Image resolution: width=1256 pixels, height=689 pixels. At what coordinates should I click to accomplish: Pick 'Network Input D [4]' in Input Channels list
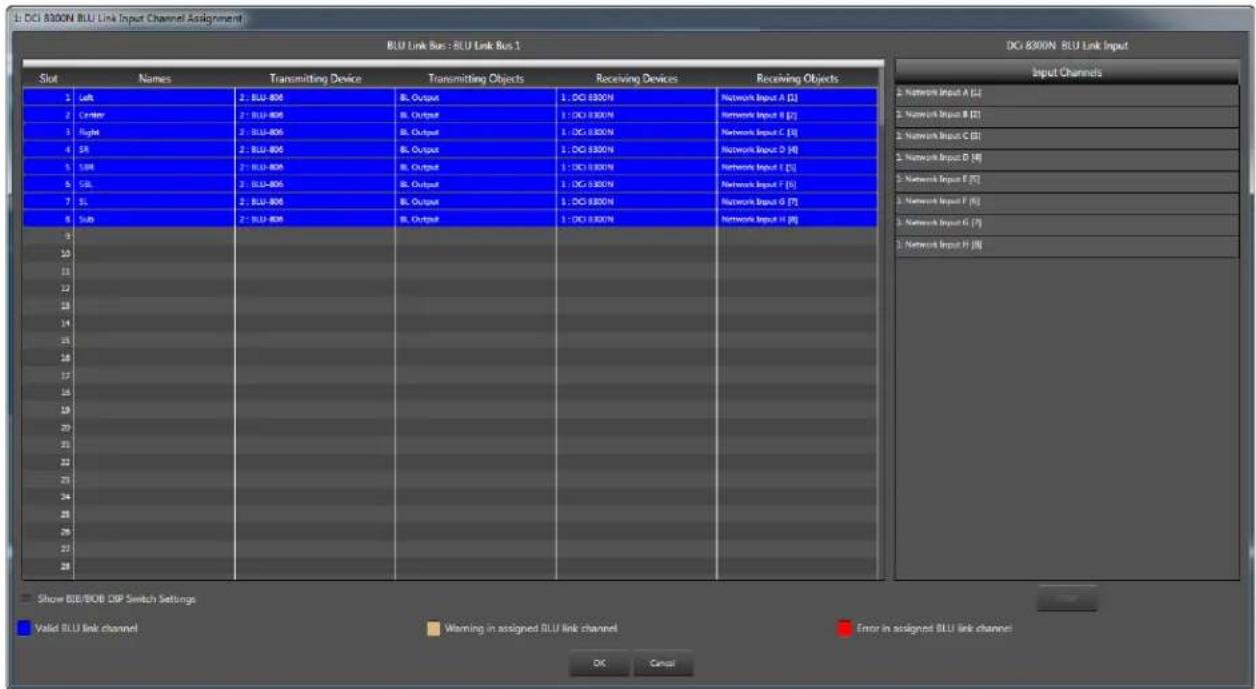coord(1067,159)
